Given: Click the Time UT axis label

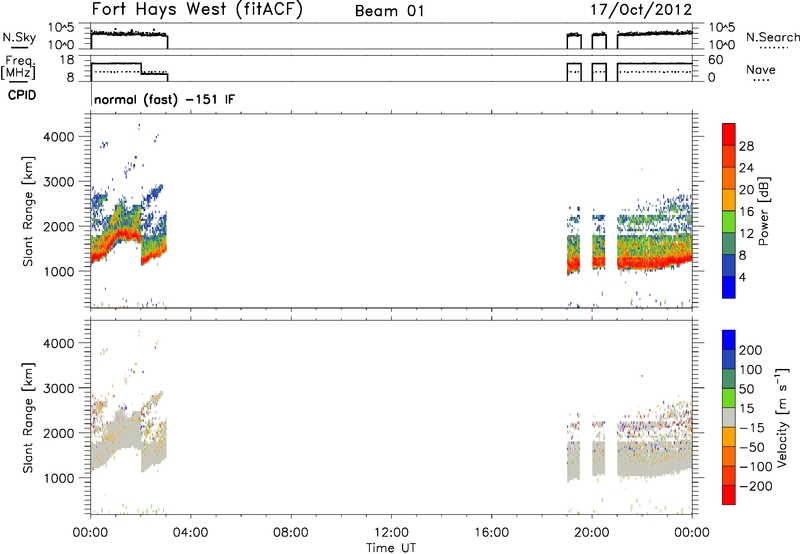Looking at the screenshot, I should [x=391, y=547].
